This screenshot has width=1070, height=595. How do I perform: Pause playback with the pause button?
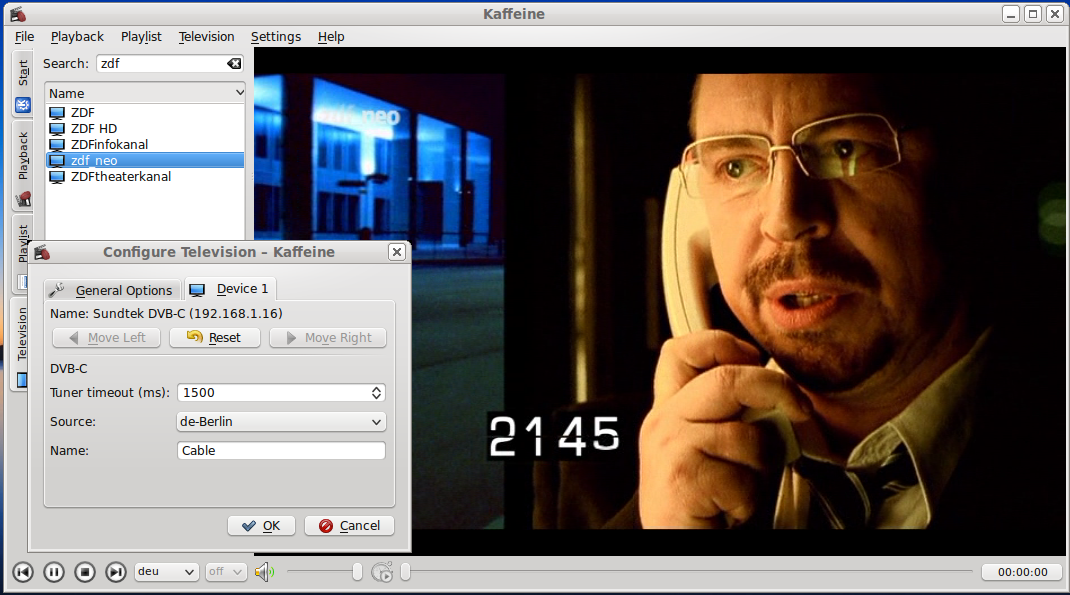point(54,572)
